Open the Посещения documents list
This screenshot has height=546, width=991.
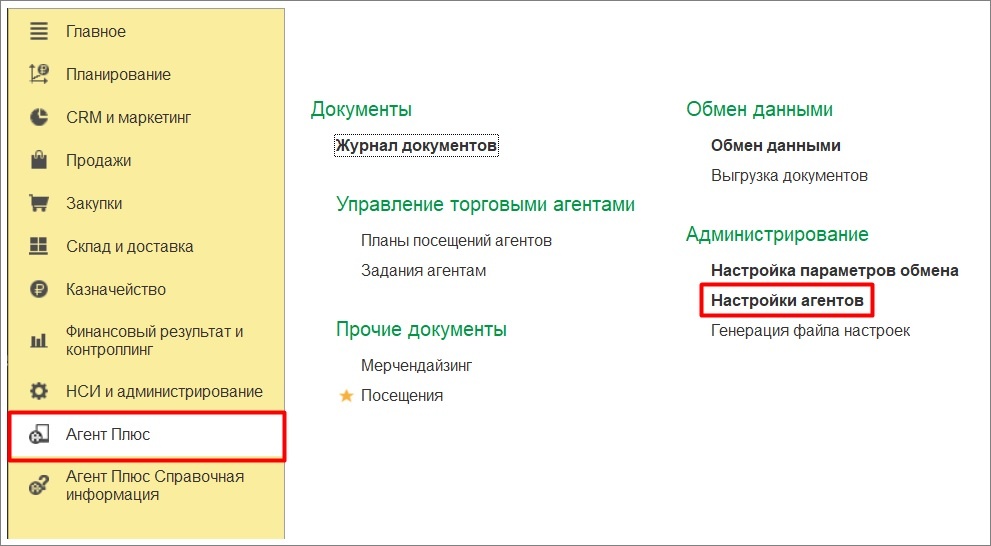[x=401, y=396]
